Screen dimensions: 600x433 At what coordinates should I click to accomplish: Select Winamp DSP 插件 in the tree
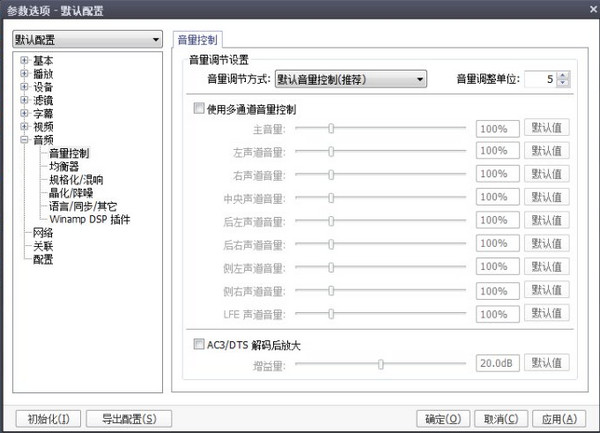[x=90, y=219]
